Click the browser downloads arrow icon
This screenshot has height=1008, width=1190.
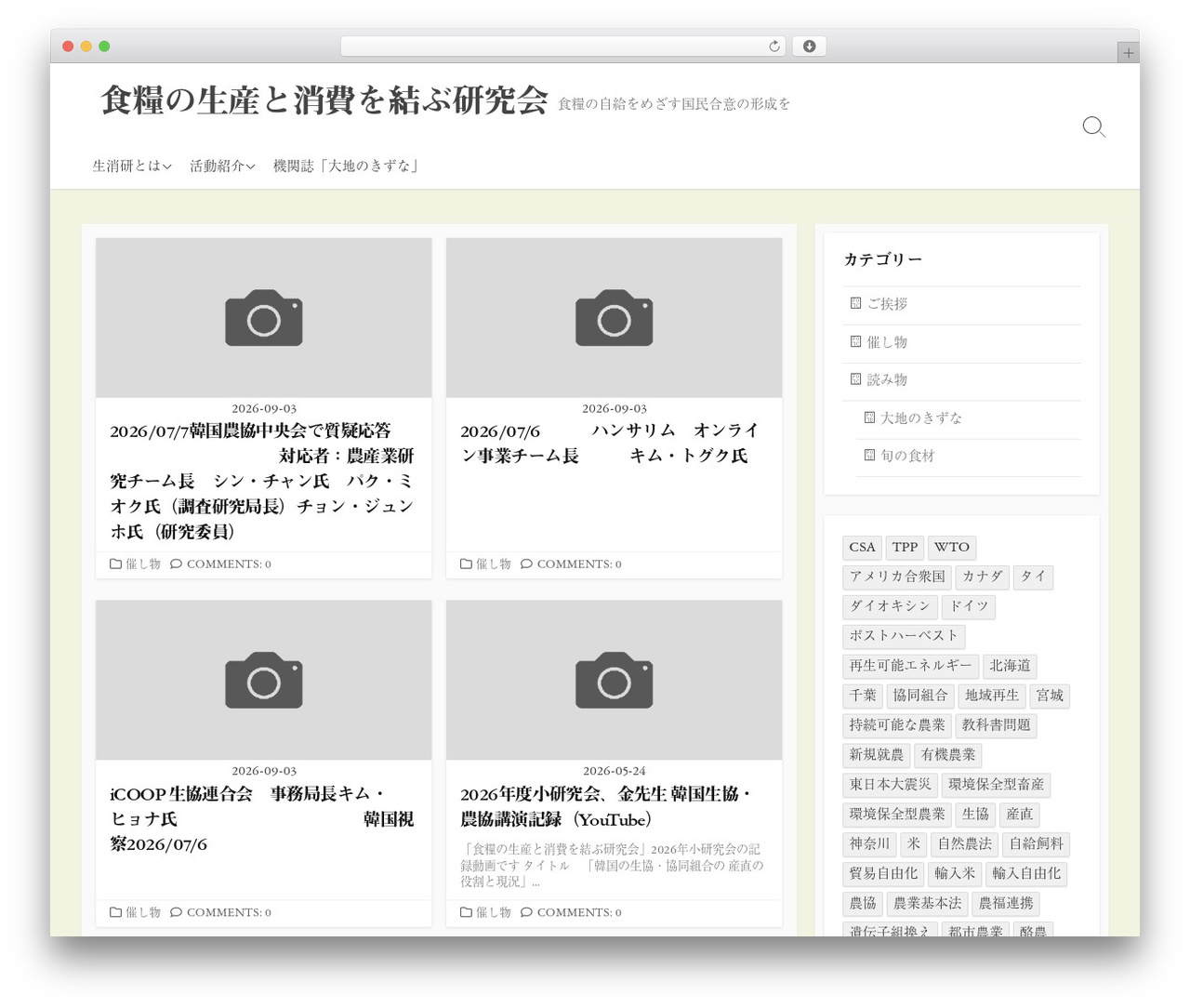point(809,46)
